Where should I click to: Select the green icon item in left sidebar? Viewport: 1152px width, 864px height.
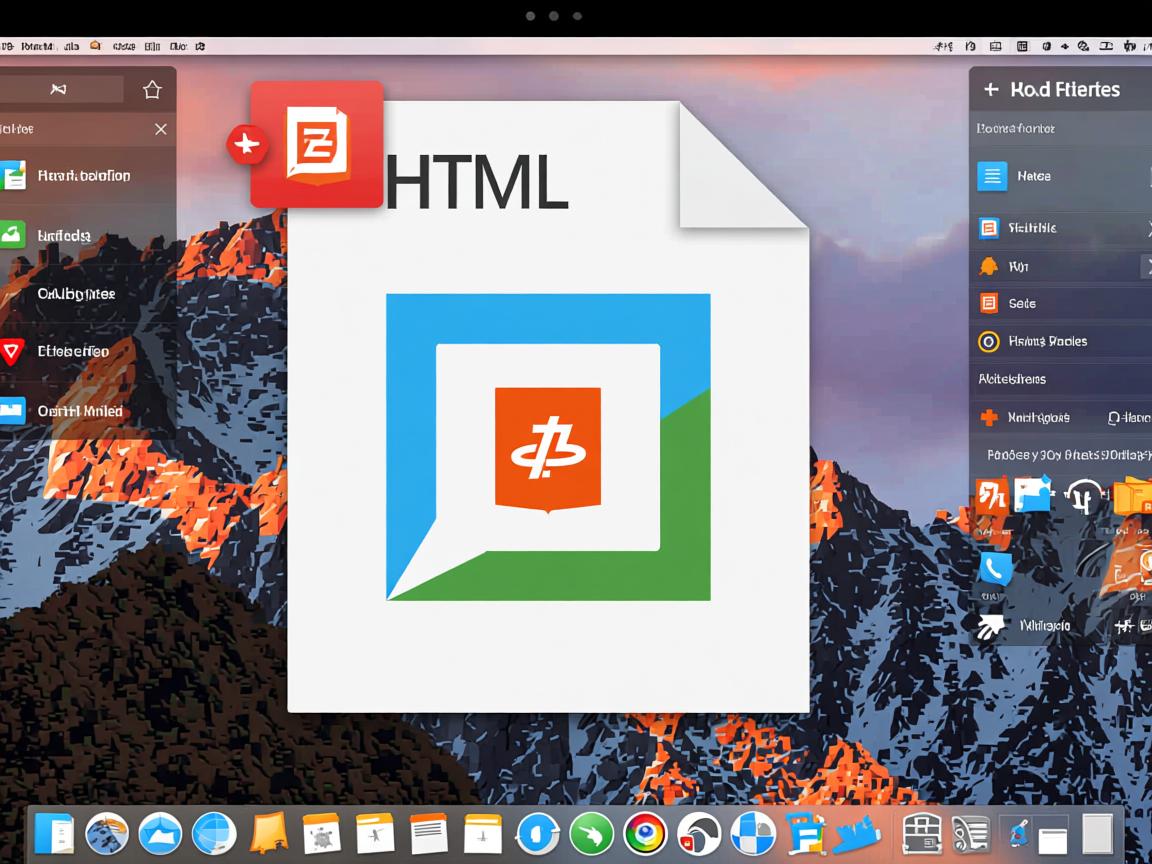11,236
